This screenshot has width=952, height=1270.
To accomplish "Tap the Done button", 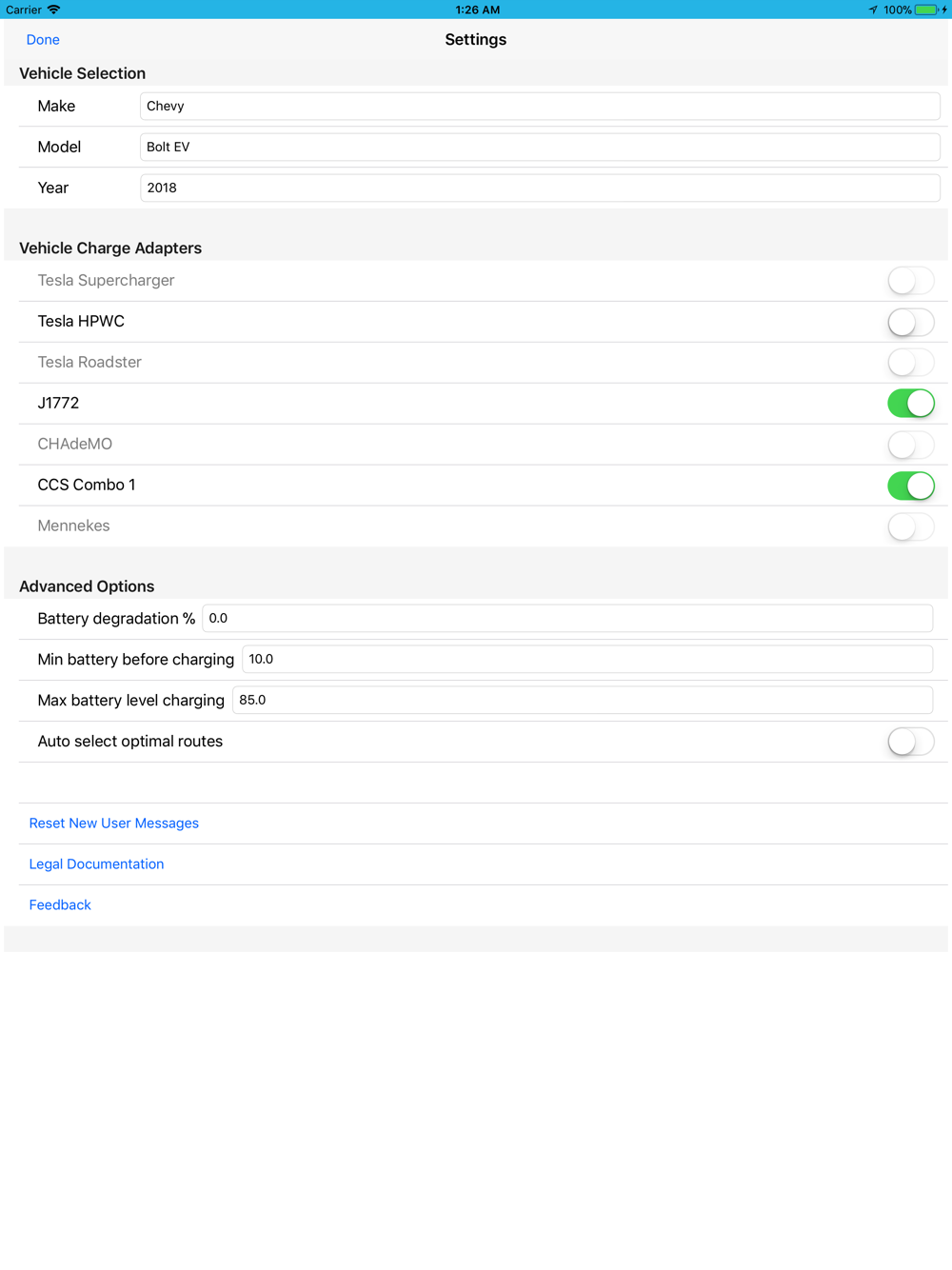I will pyautogui.click(x=43, y=40).
